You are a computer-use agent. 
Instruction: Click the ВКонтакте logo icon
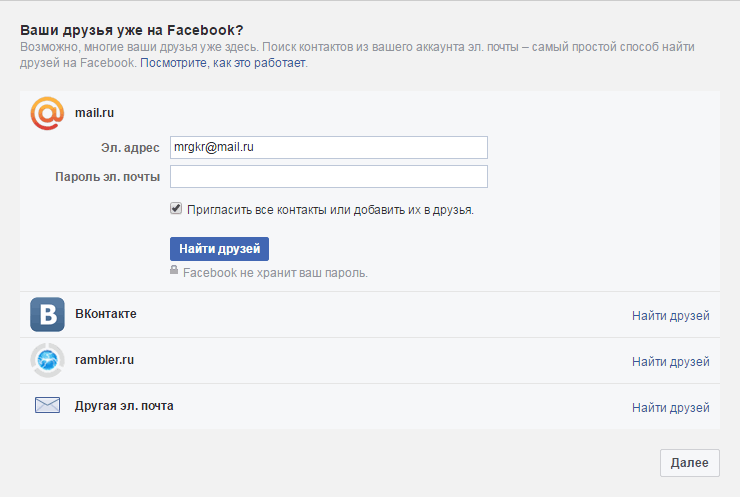tap(47, 314)
